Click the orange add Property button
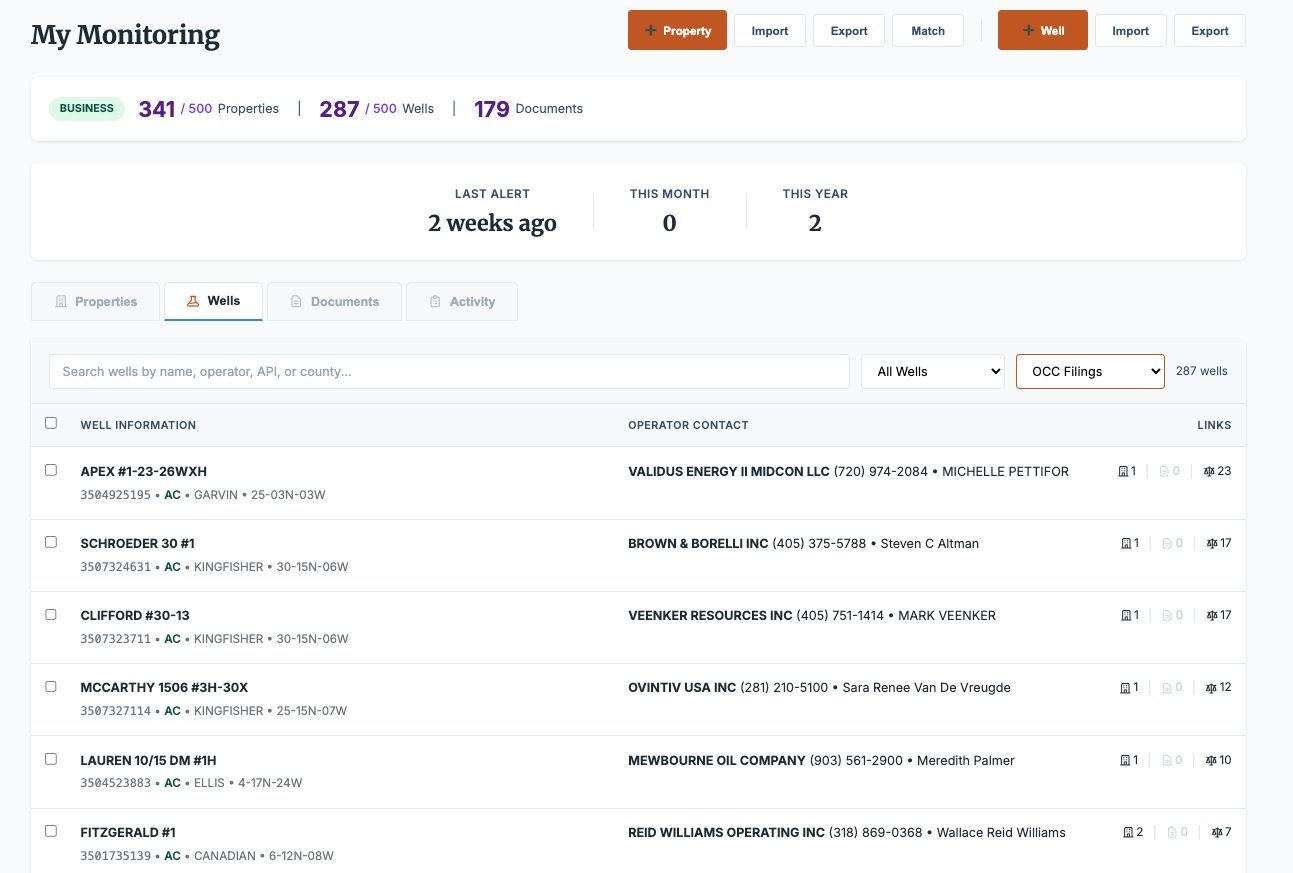1293x873 pixels. pyautogui.click(x=677, y=30)
